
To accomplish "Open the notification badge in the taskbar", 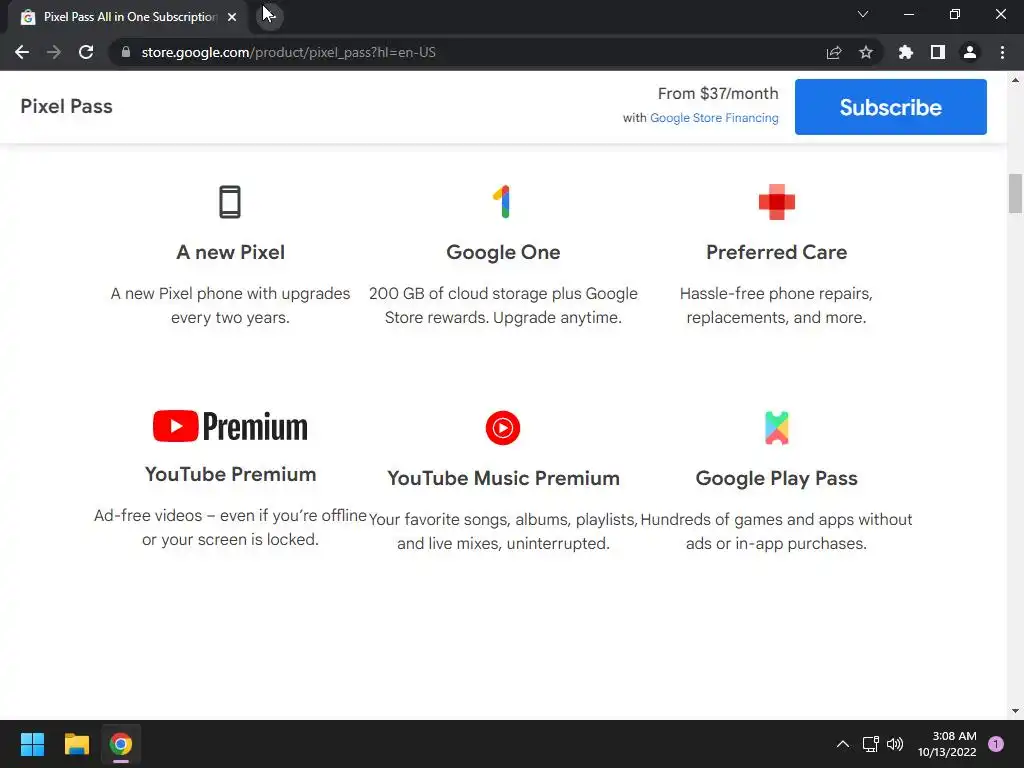I will tap(996, 744).
